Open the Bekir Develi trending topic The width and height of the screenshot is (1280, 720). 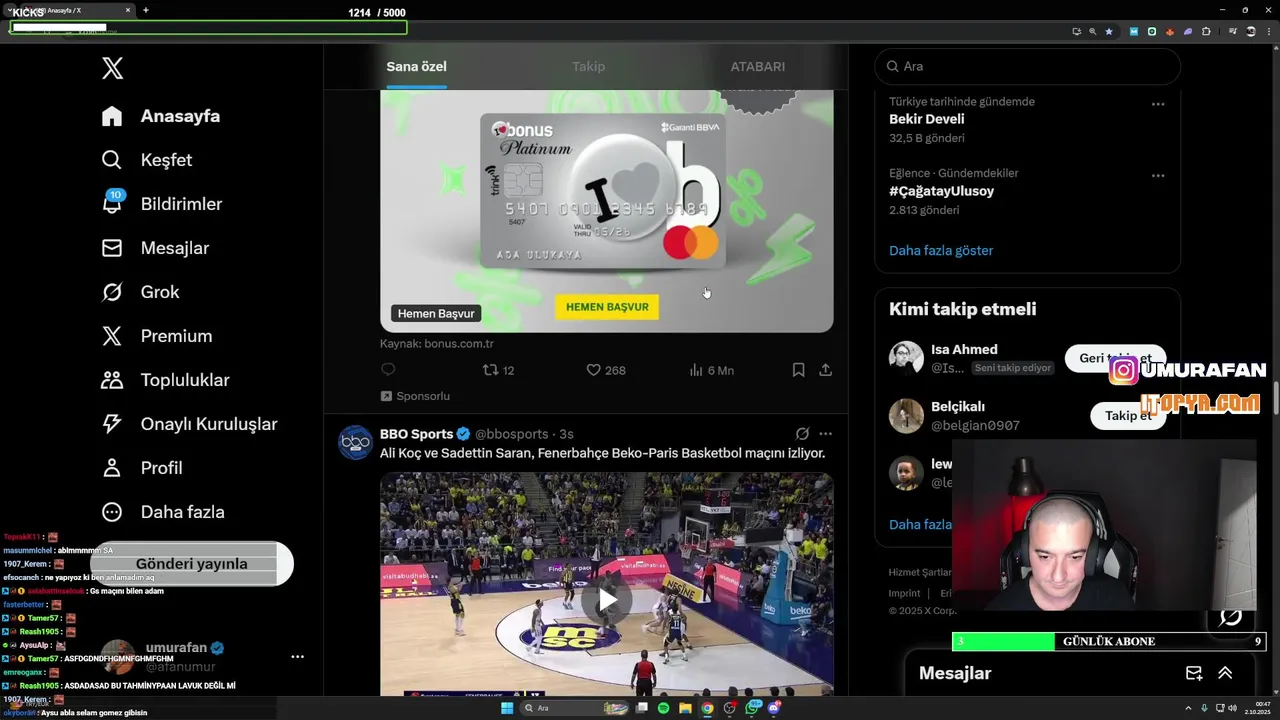[926, 119]
